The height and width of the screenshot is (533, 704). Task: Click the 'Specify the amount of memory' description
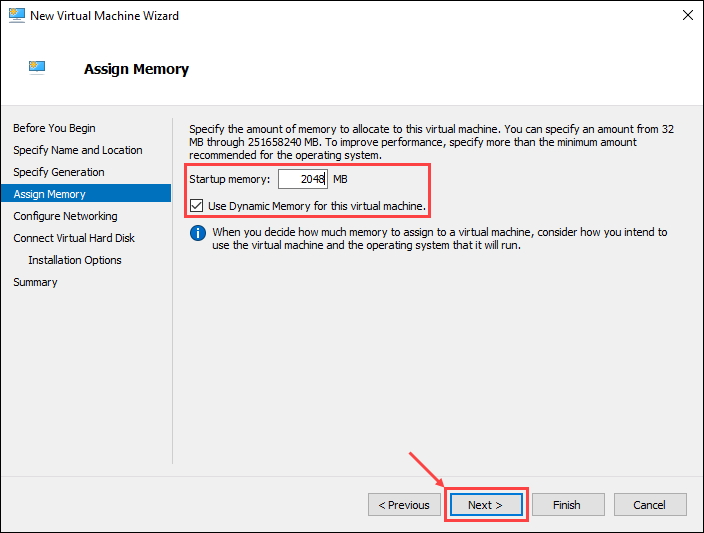[431, 142]
